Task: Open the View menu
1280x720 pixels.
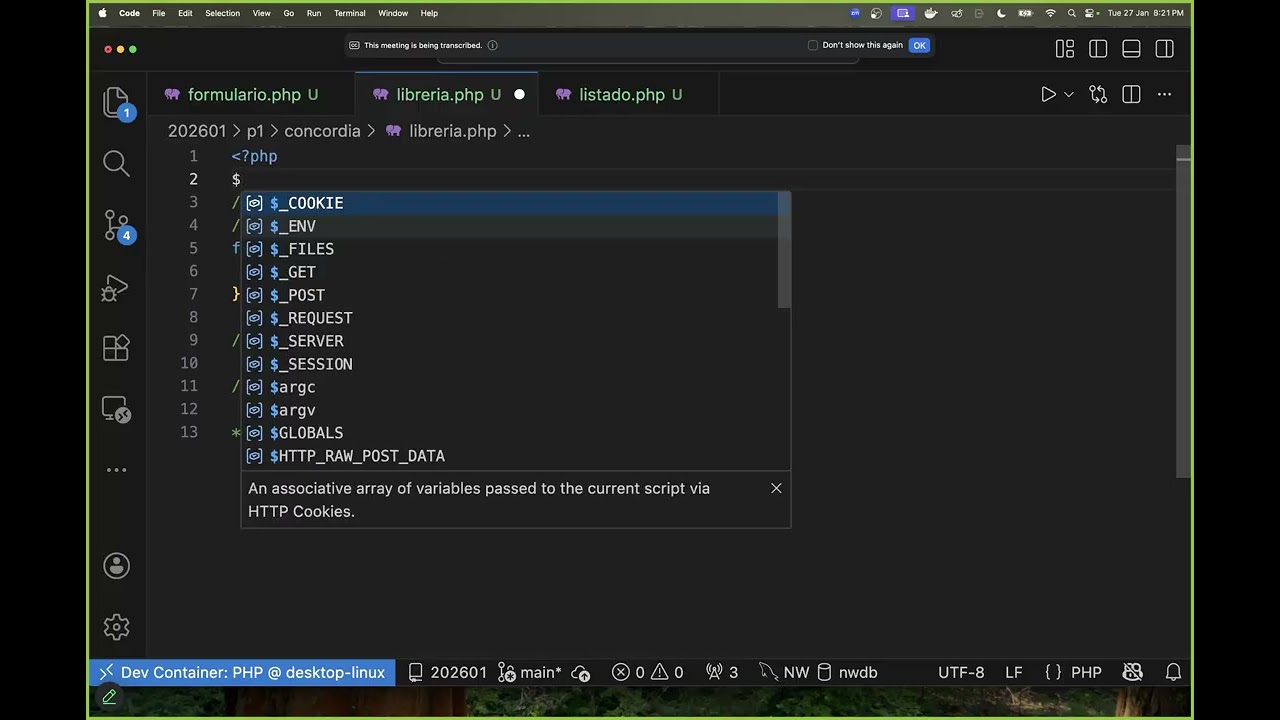Action: coord(261,13)
